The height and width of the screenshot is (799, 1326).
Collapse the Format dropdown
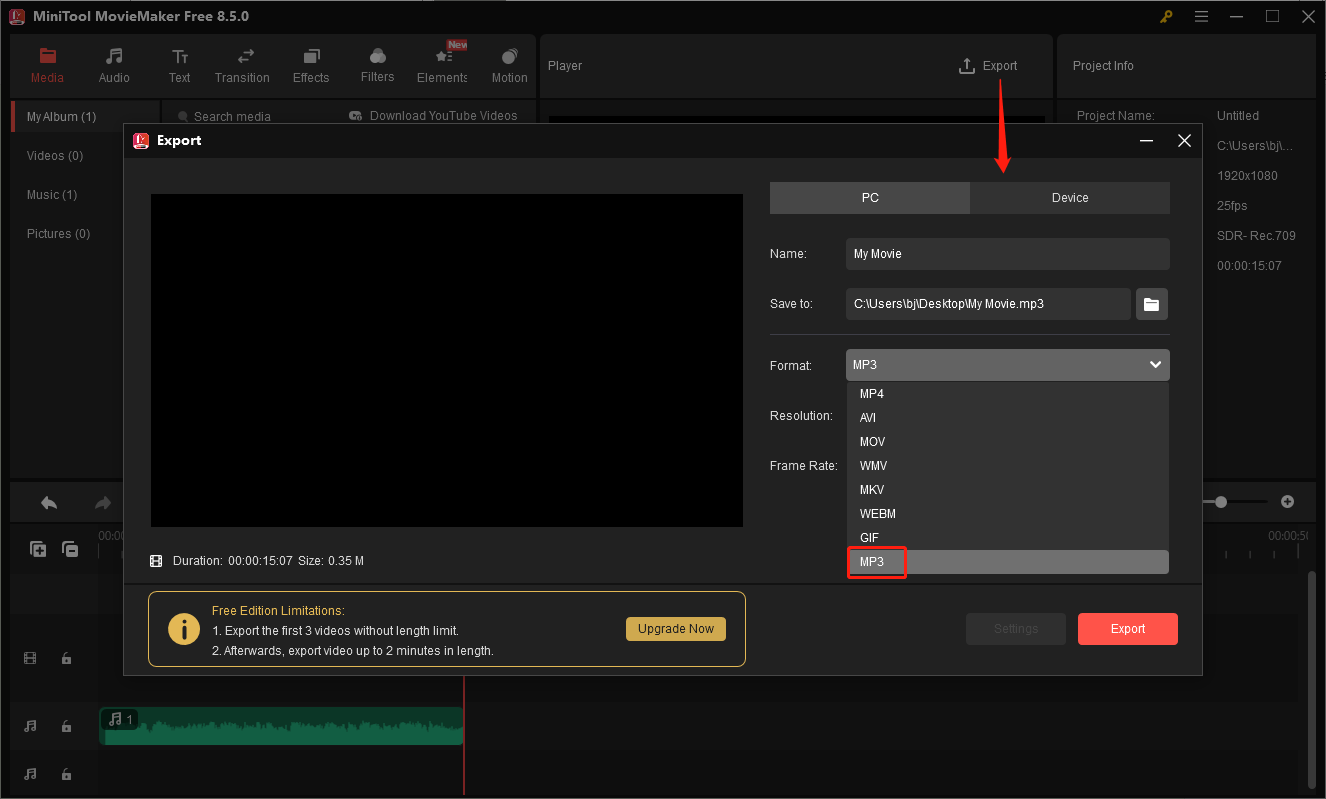coord(1155,364)
